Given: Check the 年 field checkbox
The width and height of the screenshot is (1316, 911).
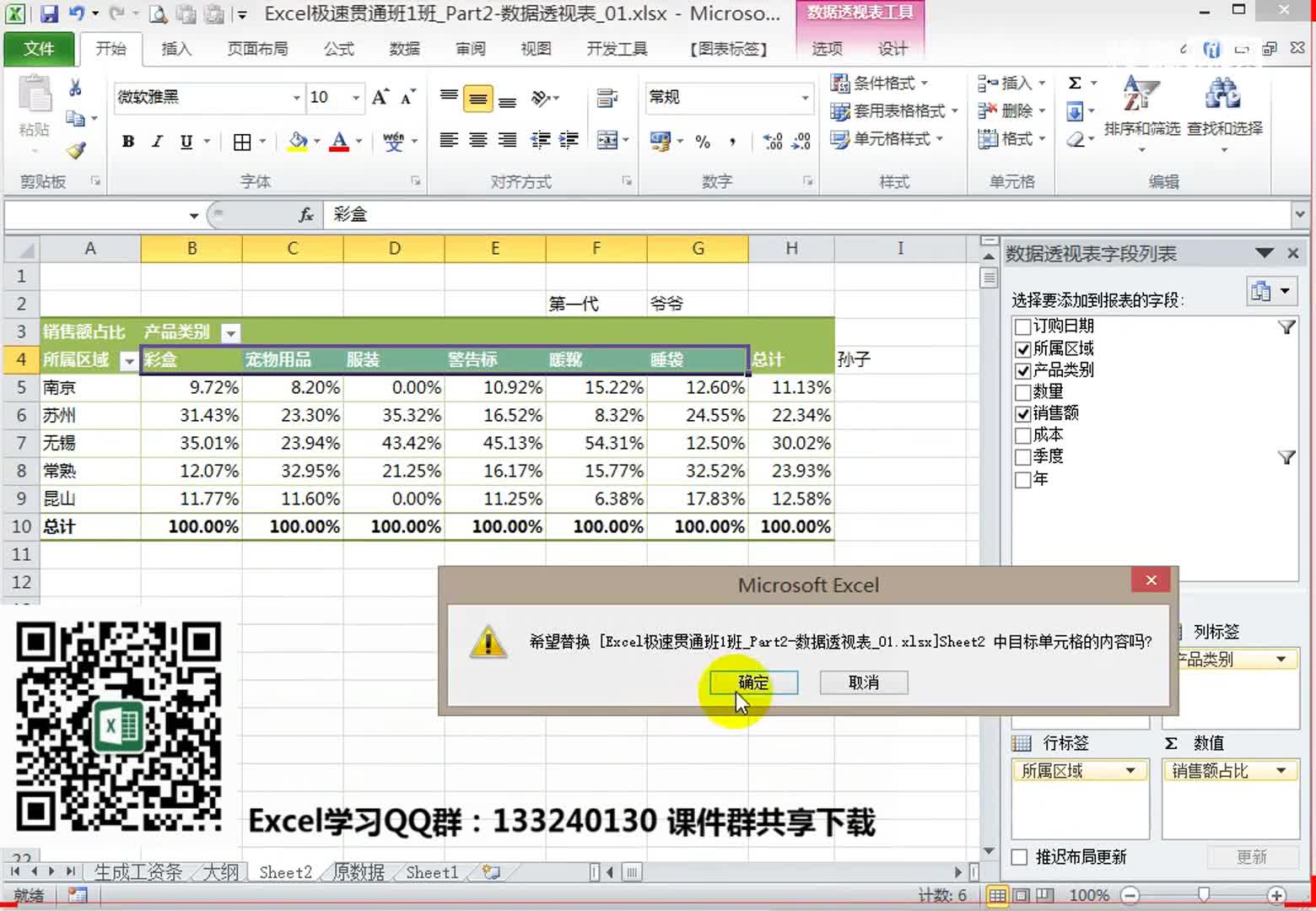Looking at the screenshot, I should 1022,479.
